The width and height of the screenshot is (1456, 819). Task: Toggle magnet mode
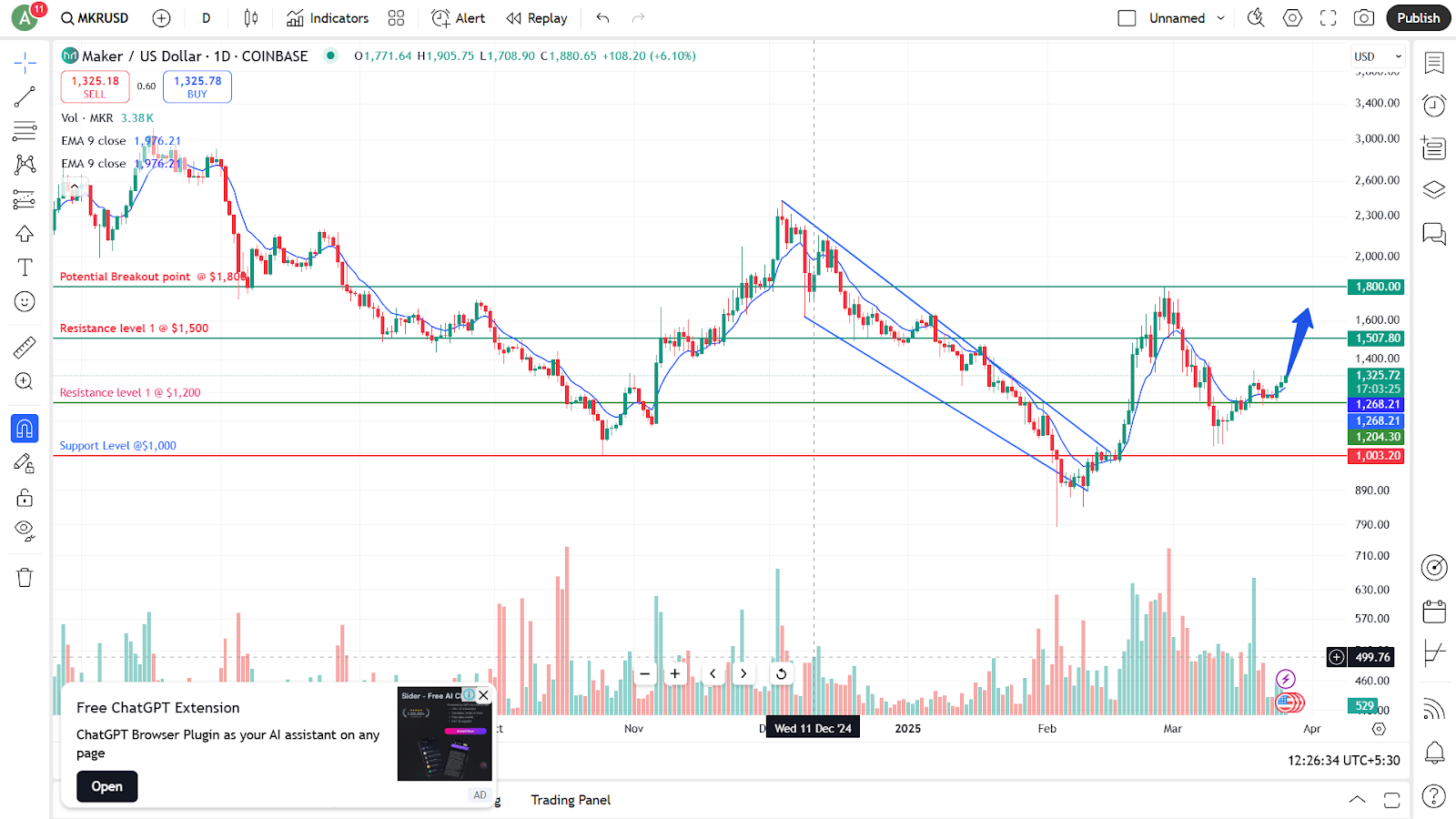25,428
